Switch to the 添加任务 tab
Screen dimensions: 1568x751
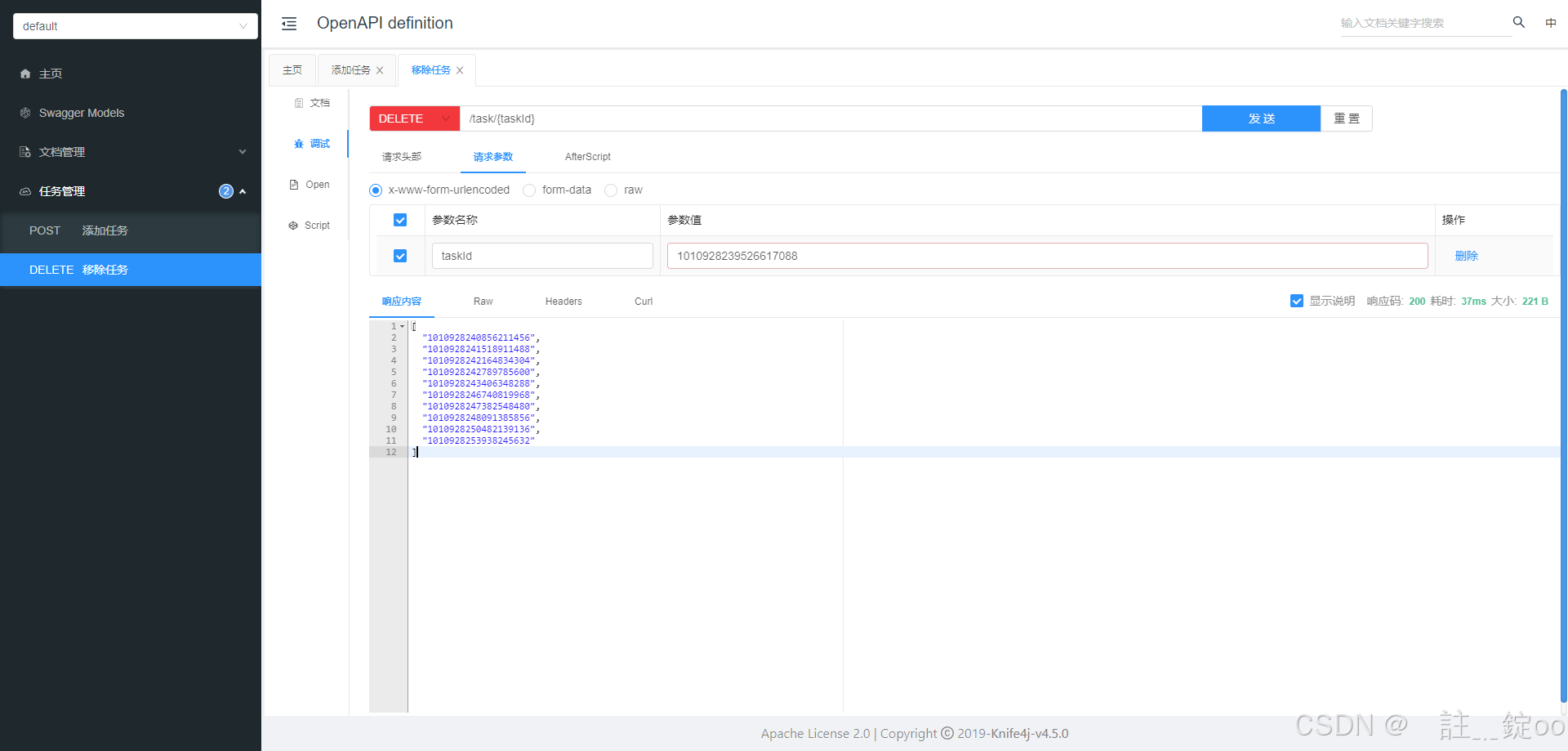click(350, 70)
